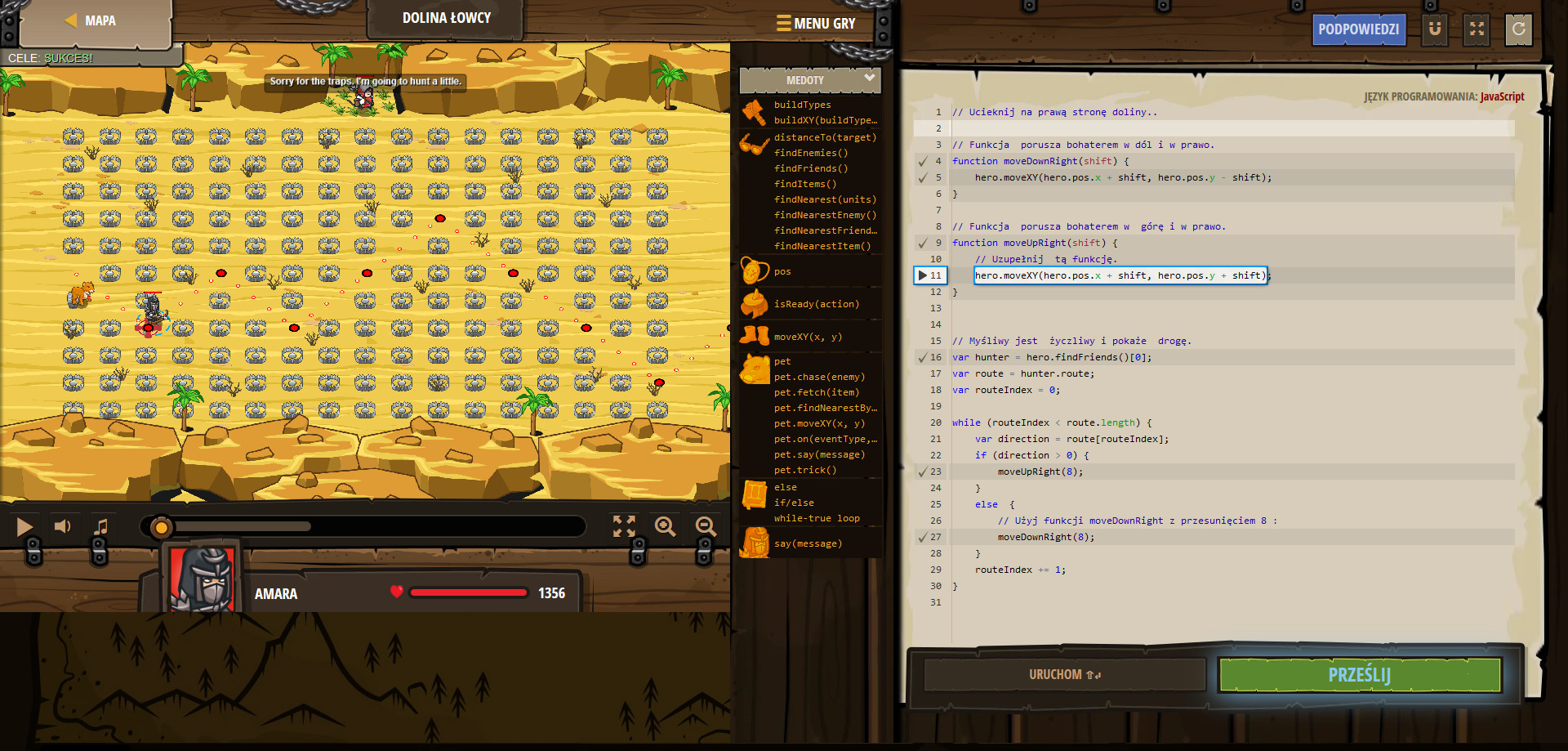This screenshot has height=751, width=1568.
Task: Click the helmet icon next to say(message)
Action: 755,543
